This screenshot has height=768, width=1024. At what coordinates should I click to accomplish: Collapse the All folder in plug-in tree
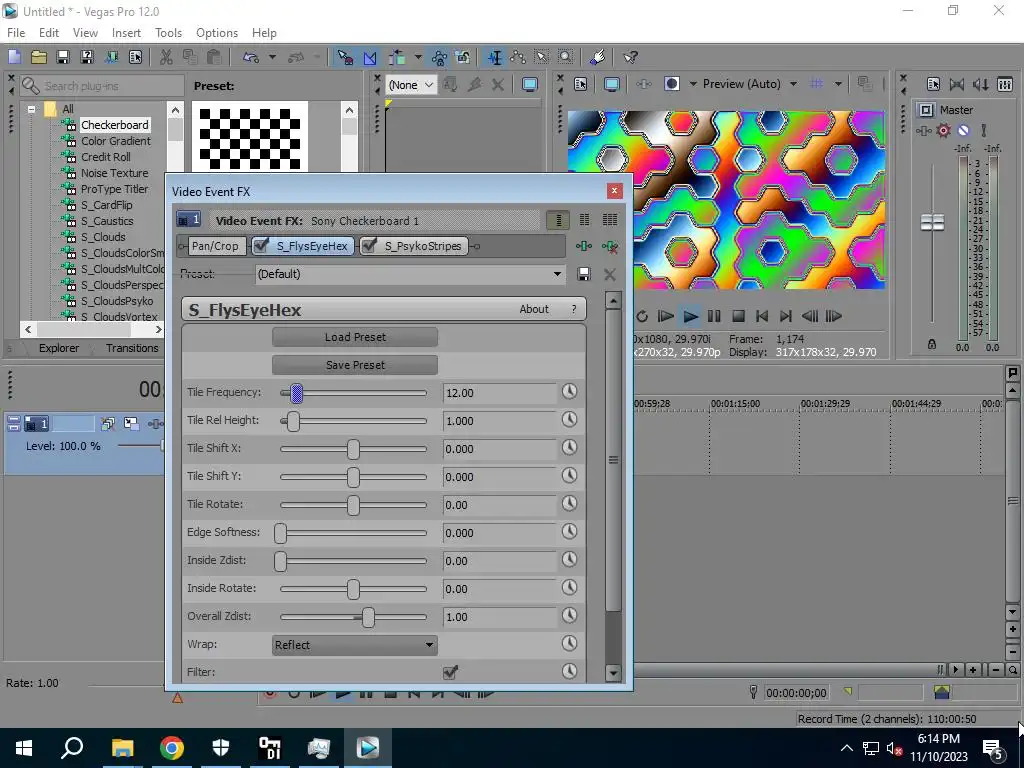(x=31, y=109)
